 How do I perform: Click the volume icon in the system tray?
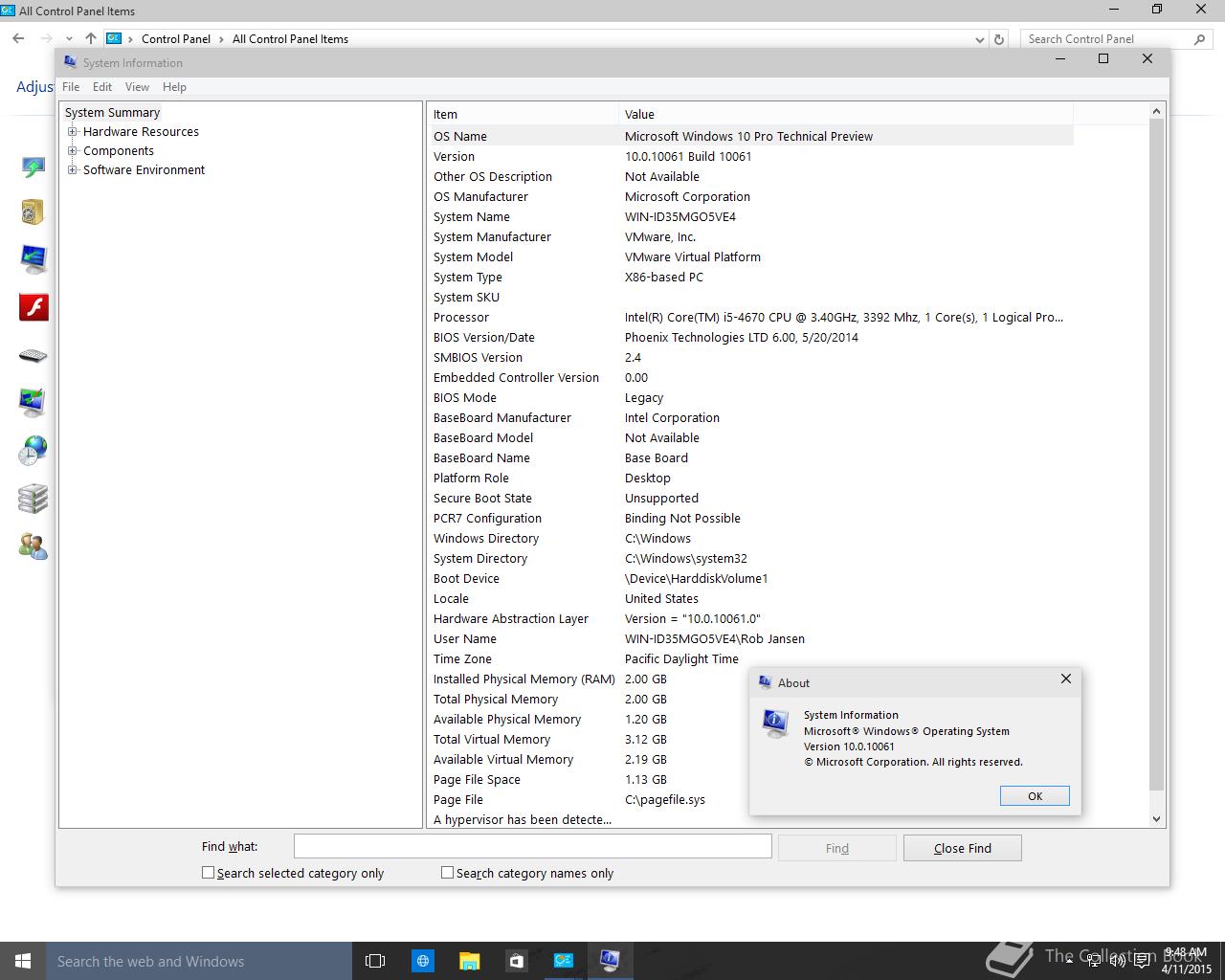pyautogui.click(x=1118, y=961)
